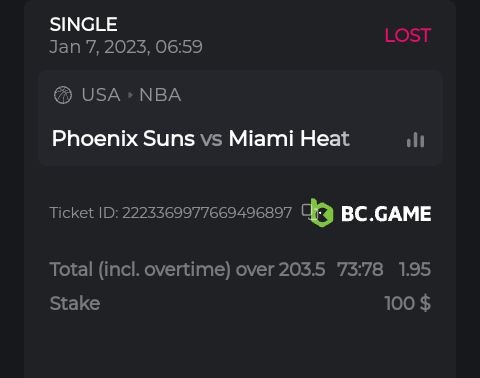Click the 100 $ stake amount
The width and height of the screenshot is (480, 378).
point(408,303)
